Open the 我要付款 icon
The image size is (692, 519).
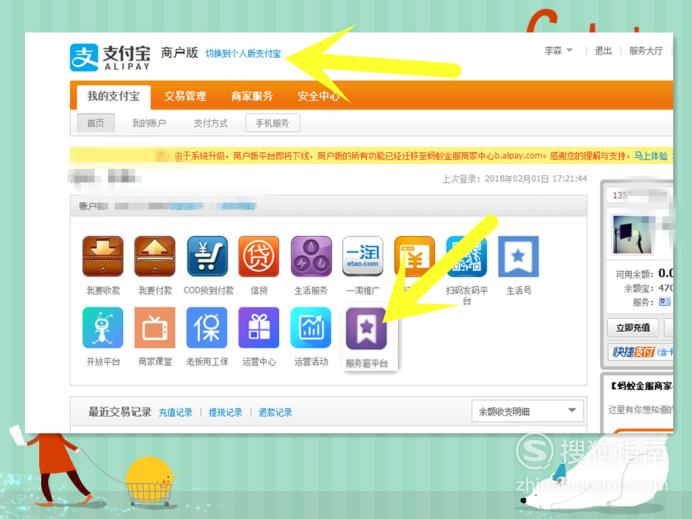(x=155, y=256)
